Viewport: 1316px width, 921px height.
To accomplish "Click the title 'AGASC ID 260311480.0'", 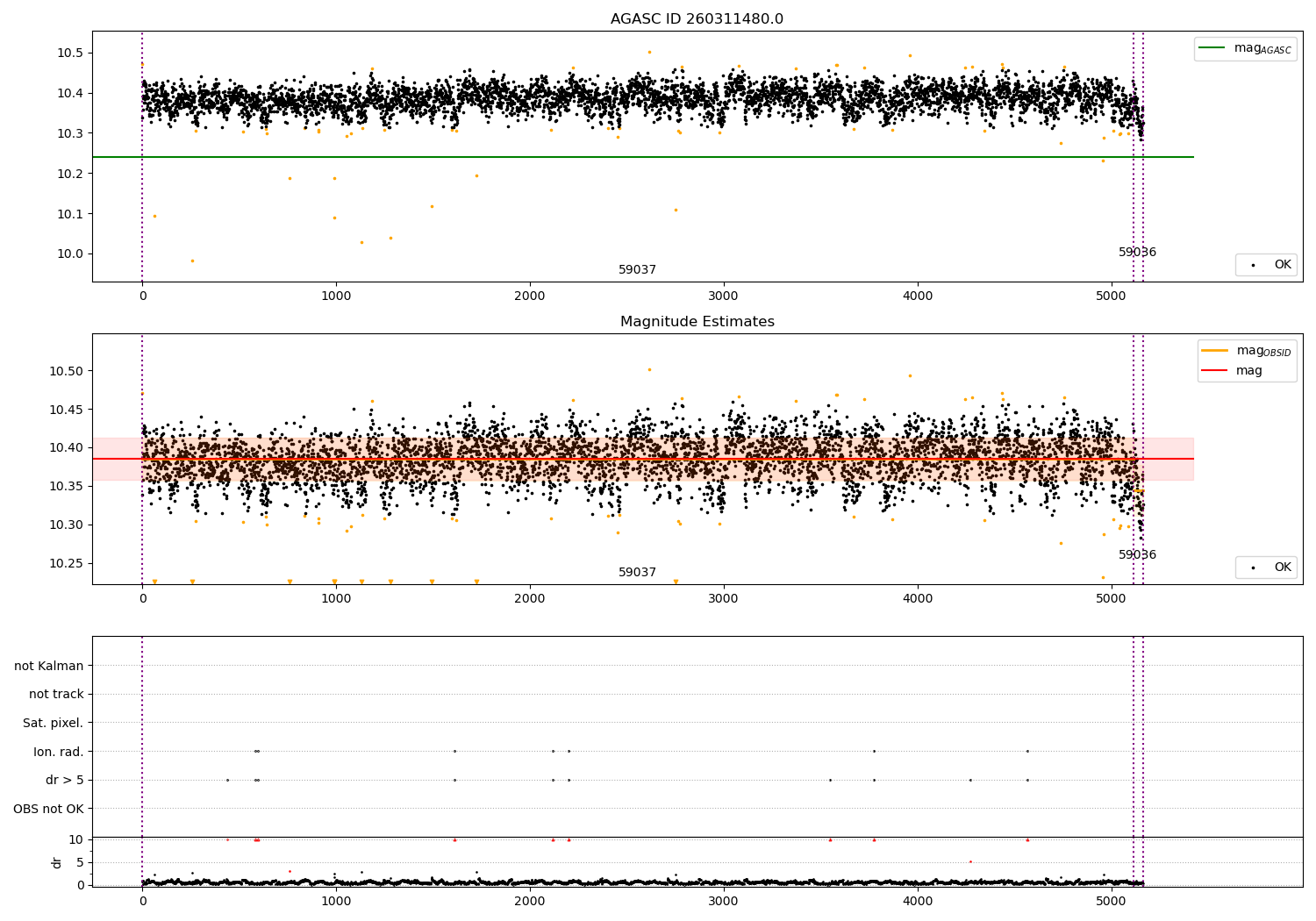I will point(697,19).
